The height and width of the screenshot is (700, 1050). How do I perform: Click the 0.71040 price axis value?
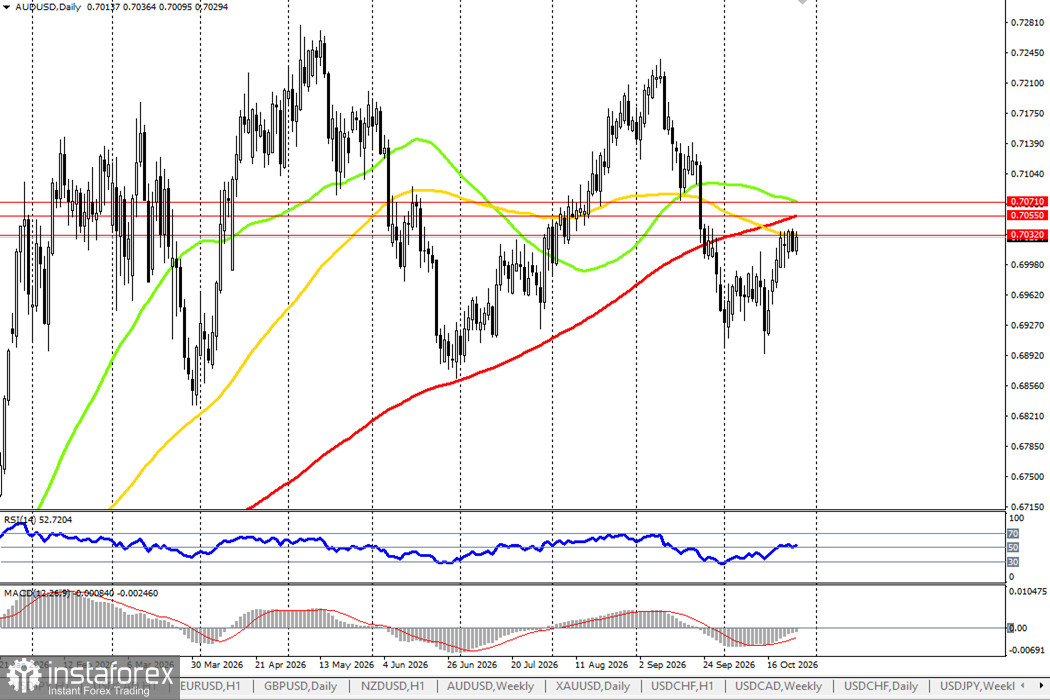point(1027,174)
